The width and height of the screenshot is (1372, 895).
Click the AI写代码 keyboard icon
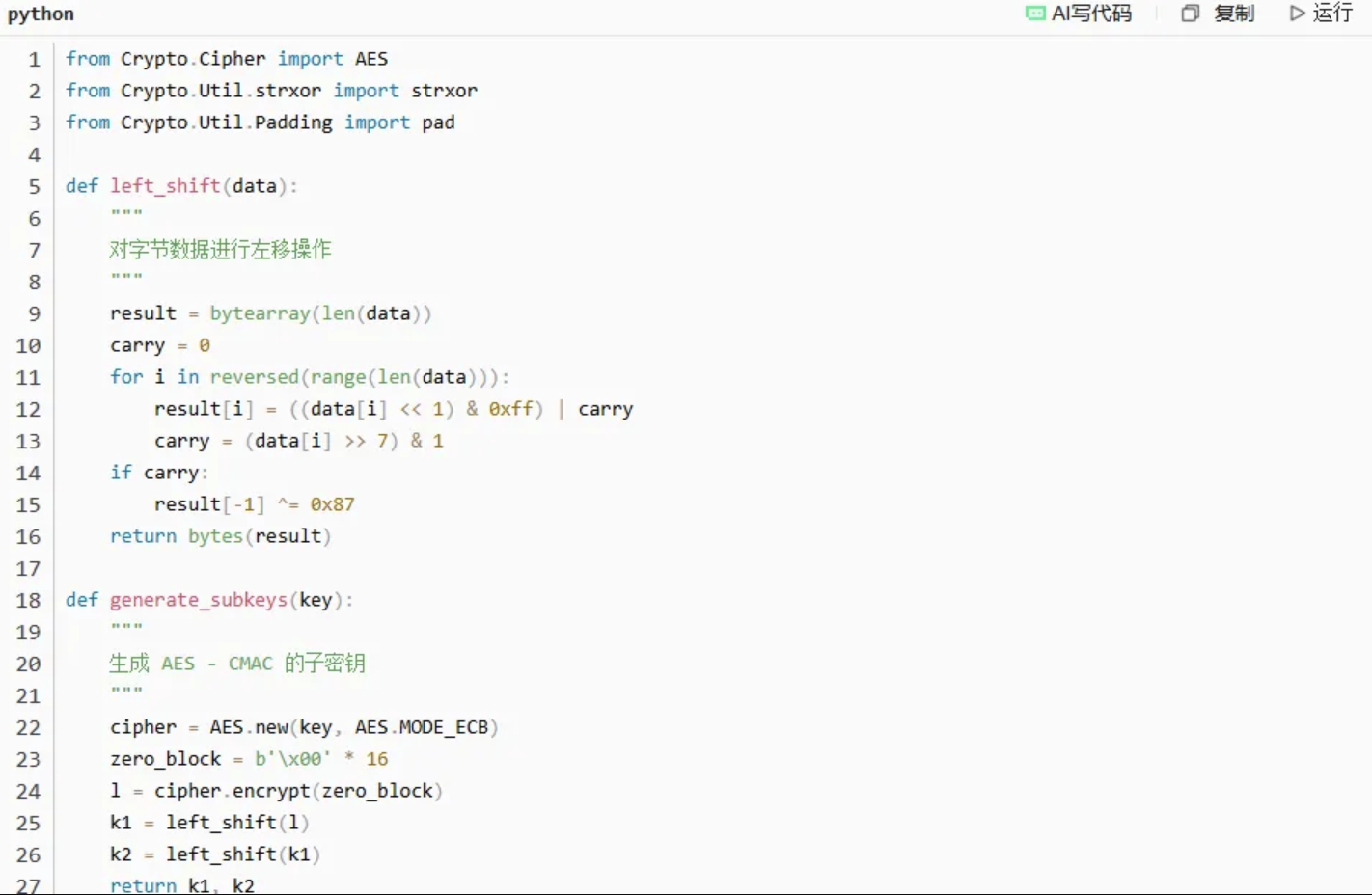click(1035, 14)
